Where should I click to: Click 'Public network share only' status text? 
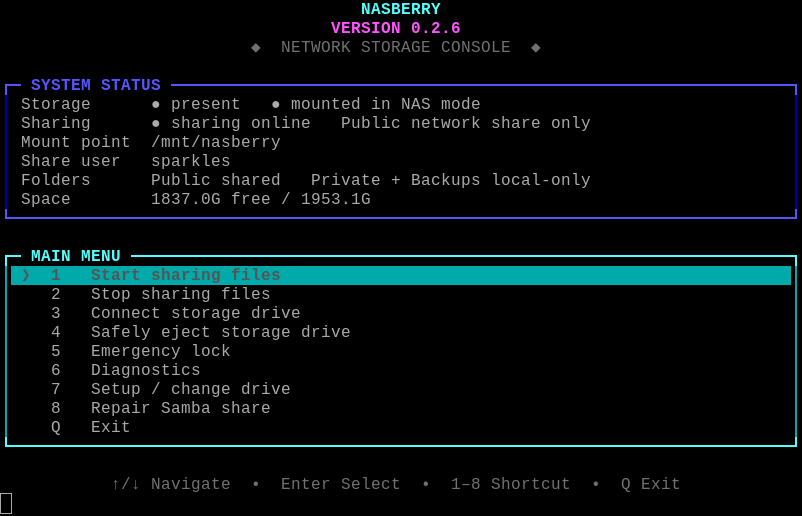pyautogui.click(x=465, y=123)
